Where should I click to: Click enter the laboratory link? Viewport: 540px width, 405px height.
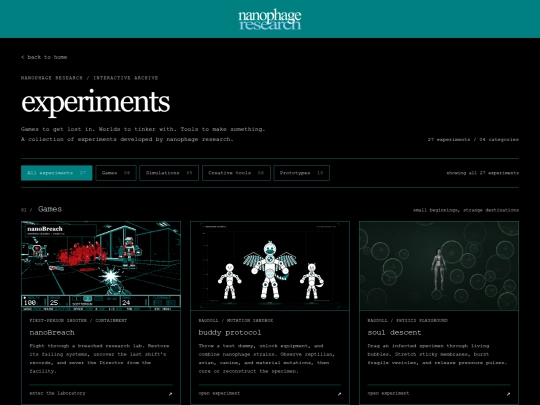click(x=57, y=393)
